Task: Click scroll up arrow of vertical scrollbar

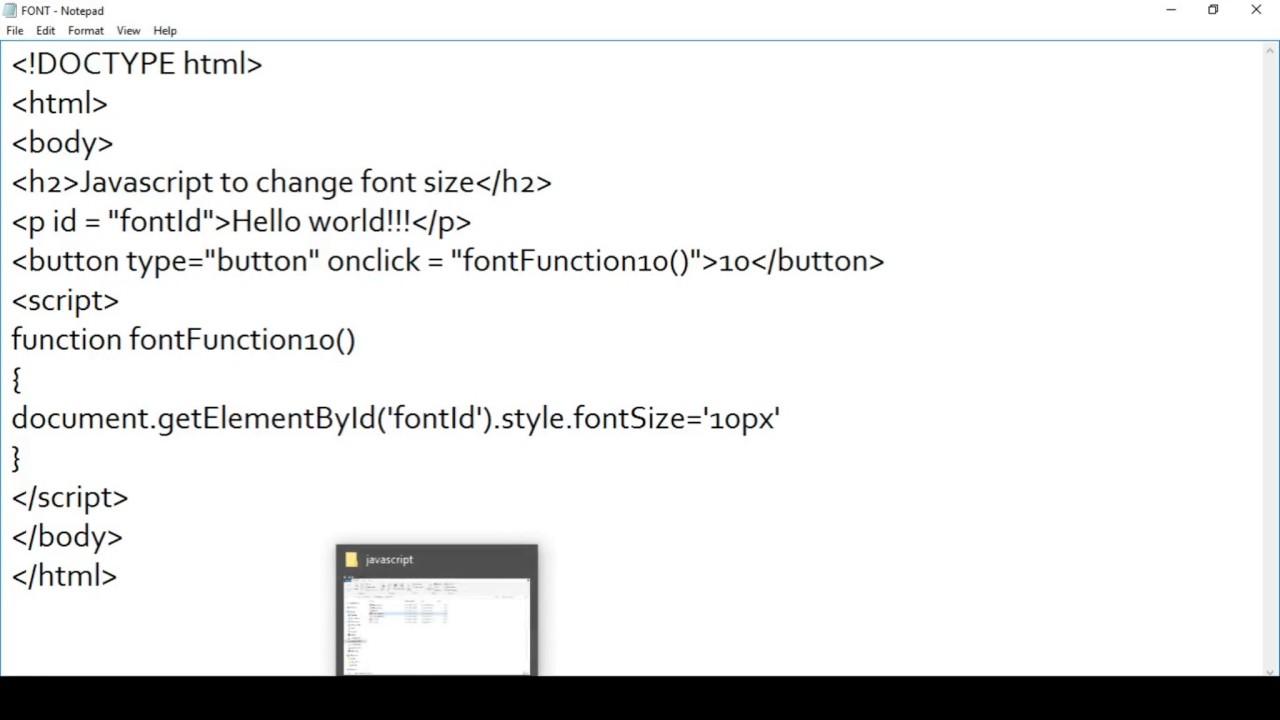Action: [x=1271, y=52]
